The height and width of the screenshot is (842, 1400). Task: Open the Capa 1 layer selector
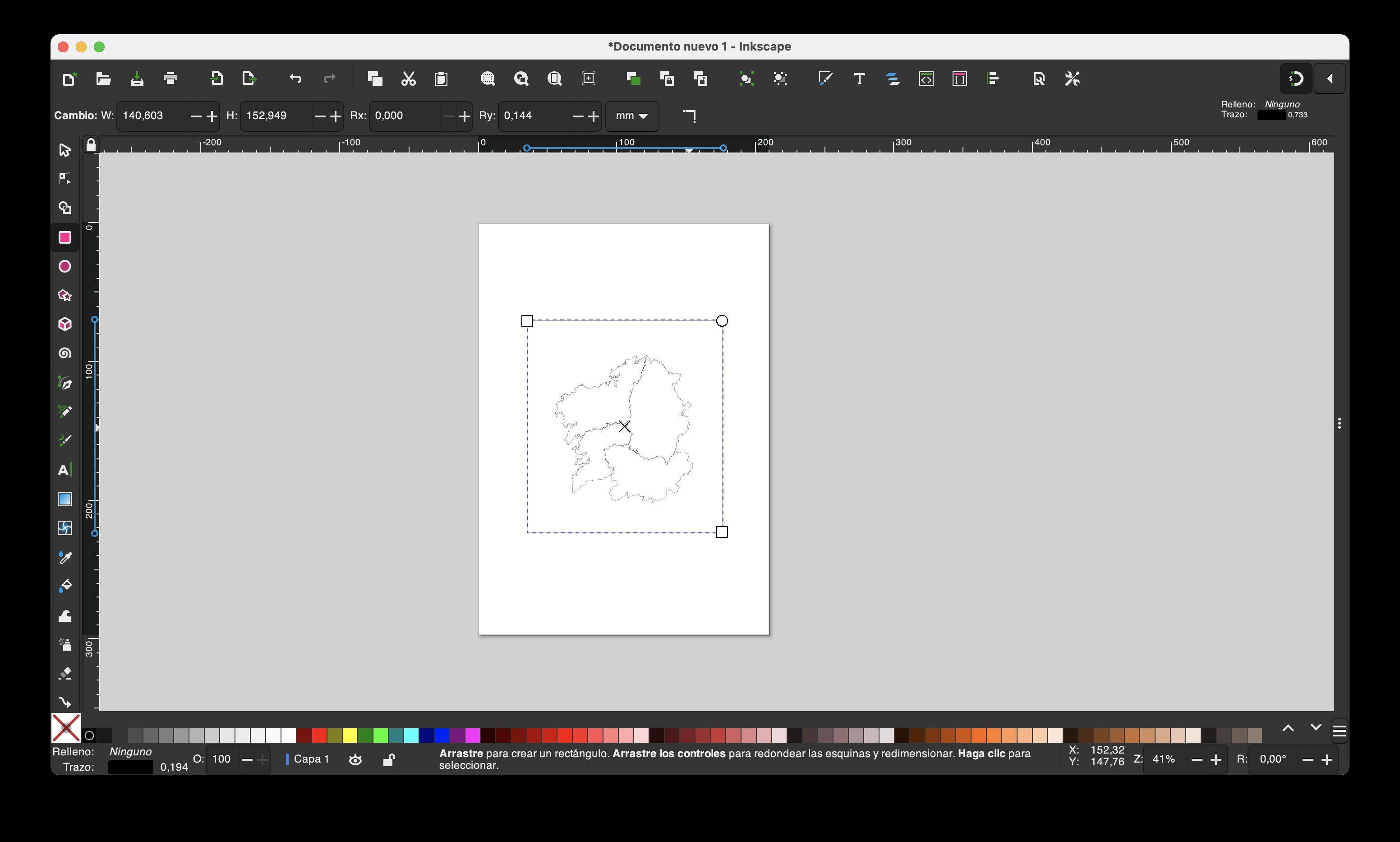point(308,759)
